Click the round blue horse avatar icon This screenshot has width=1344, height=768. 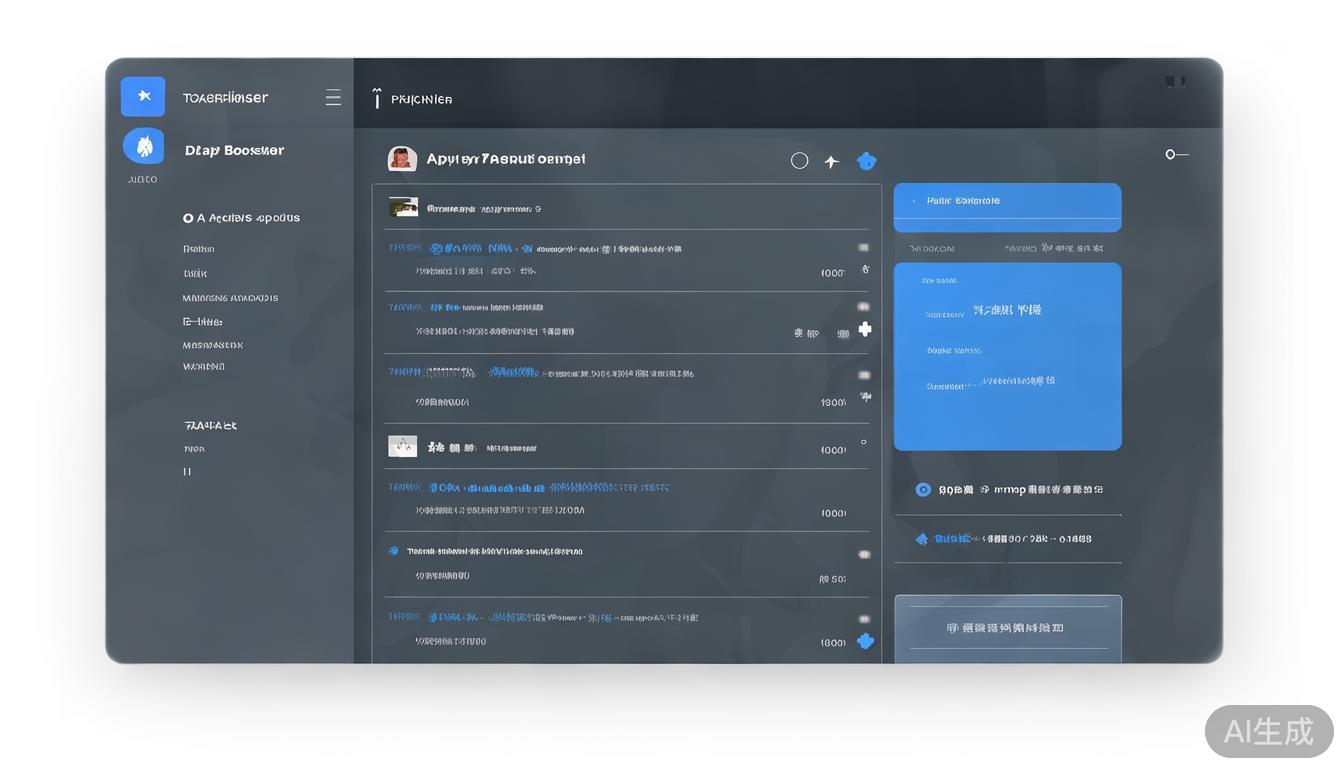(x=143, y=146)
